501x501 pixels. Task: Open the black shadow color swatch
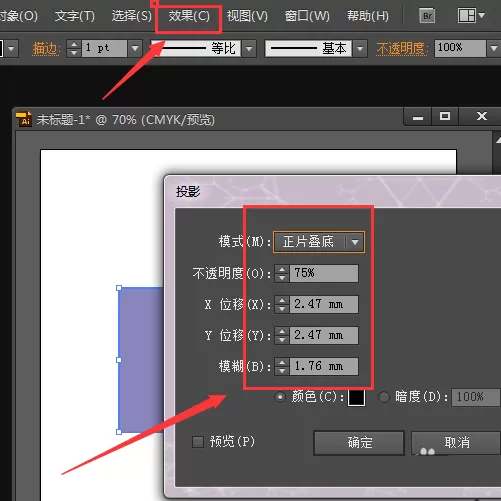pos(356,397)
